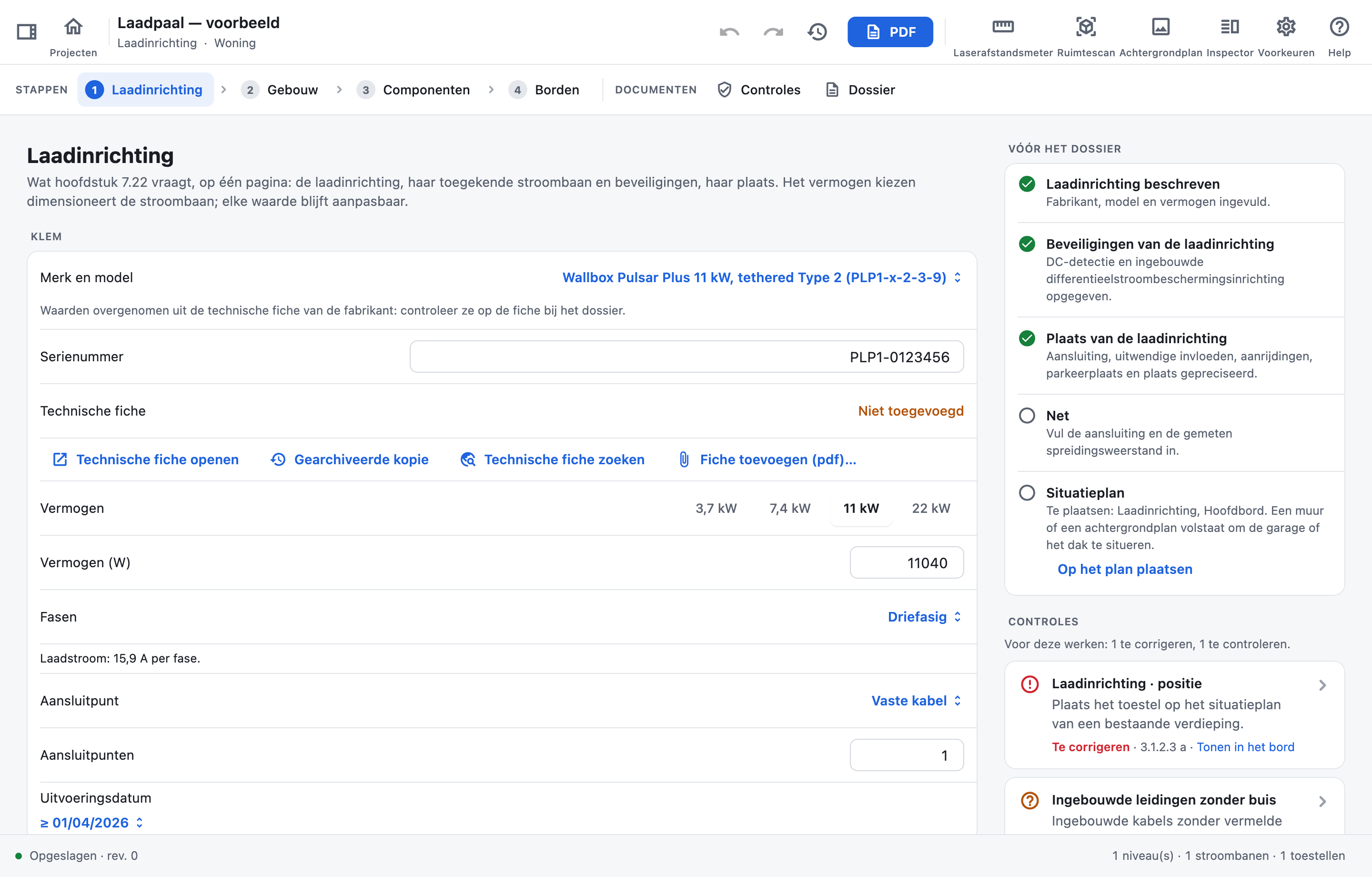Search with Technische fiche zoeken
Viewport: 1372px width, 877px height.
point(552,459)
